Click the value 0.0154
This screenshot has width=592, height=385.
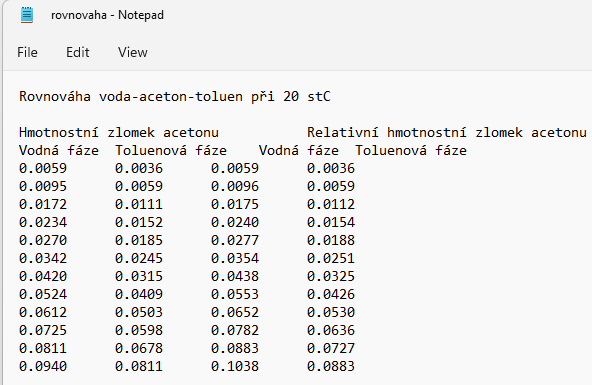click(331, 222)
